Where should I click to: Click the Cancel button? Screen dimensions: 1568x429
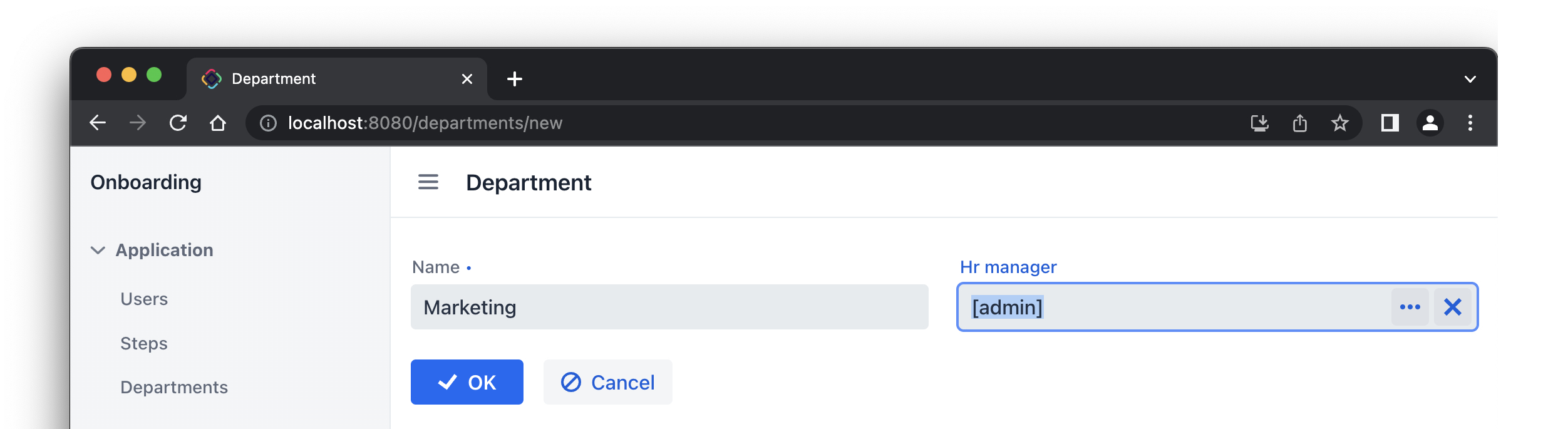(x=607, y=382)
